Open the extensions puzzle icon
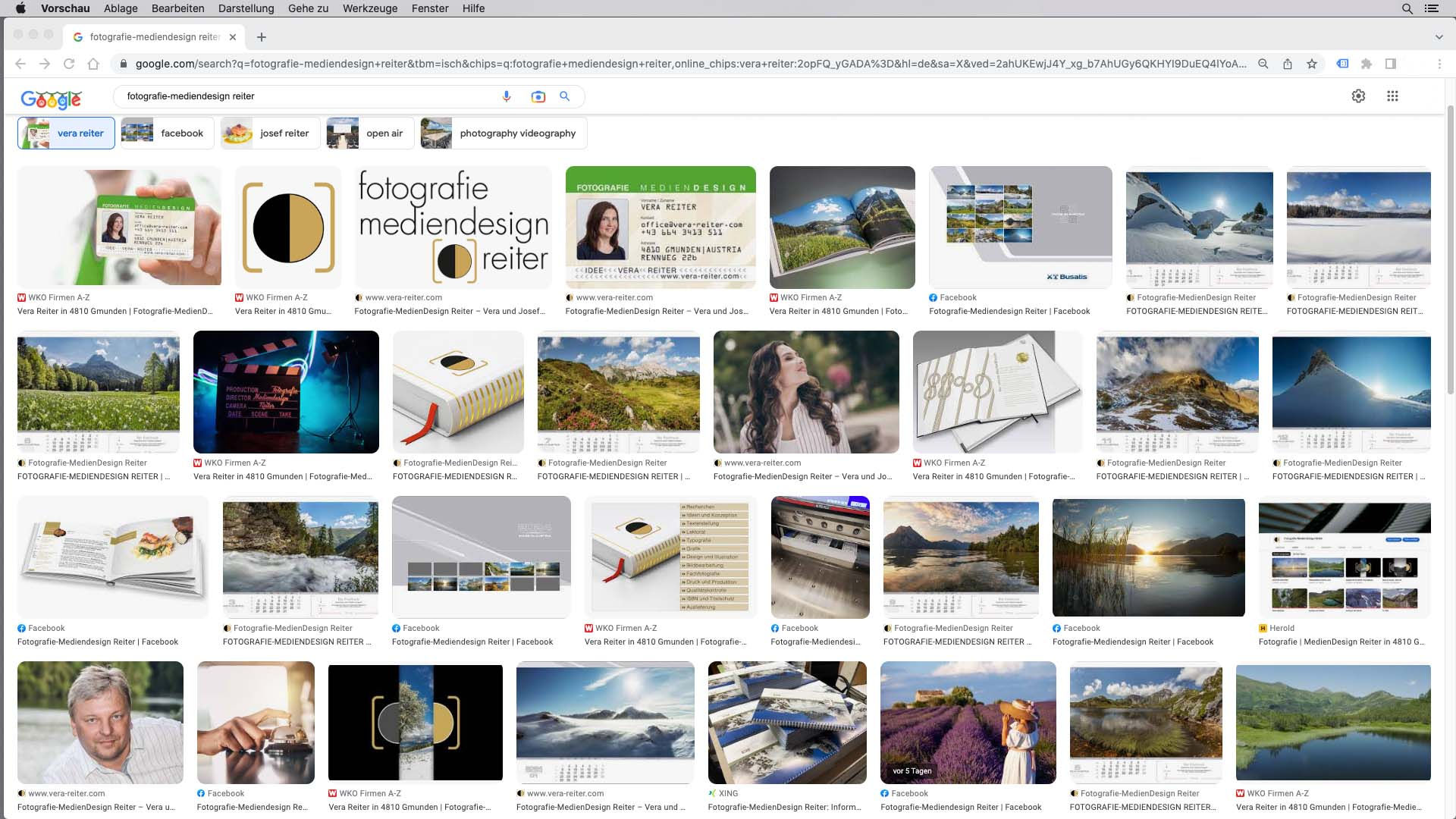The width and height of the screenshot is (1456, 819). click(1367, 64)
